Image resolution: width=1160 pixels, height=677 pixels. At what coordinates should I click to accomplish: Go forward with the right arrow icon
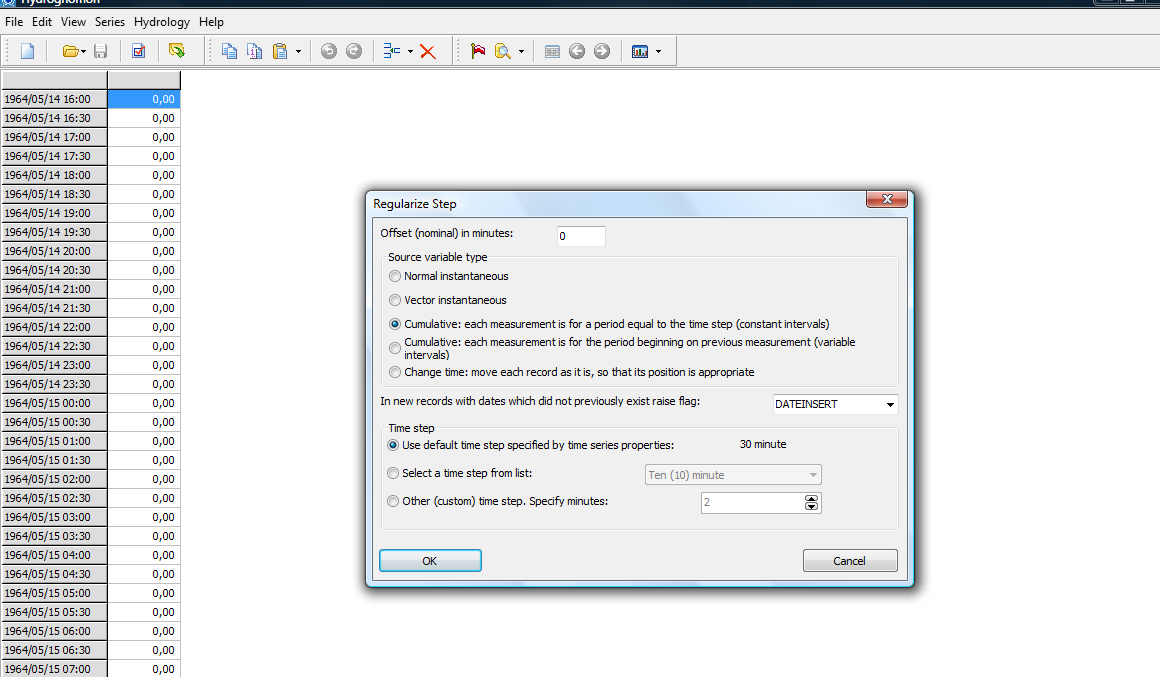coord(602,51)
